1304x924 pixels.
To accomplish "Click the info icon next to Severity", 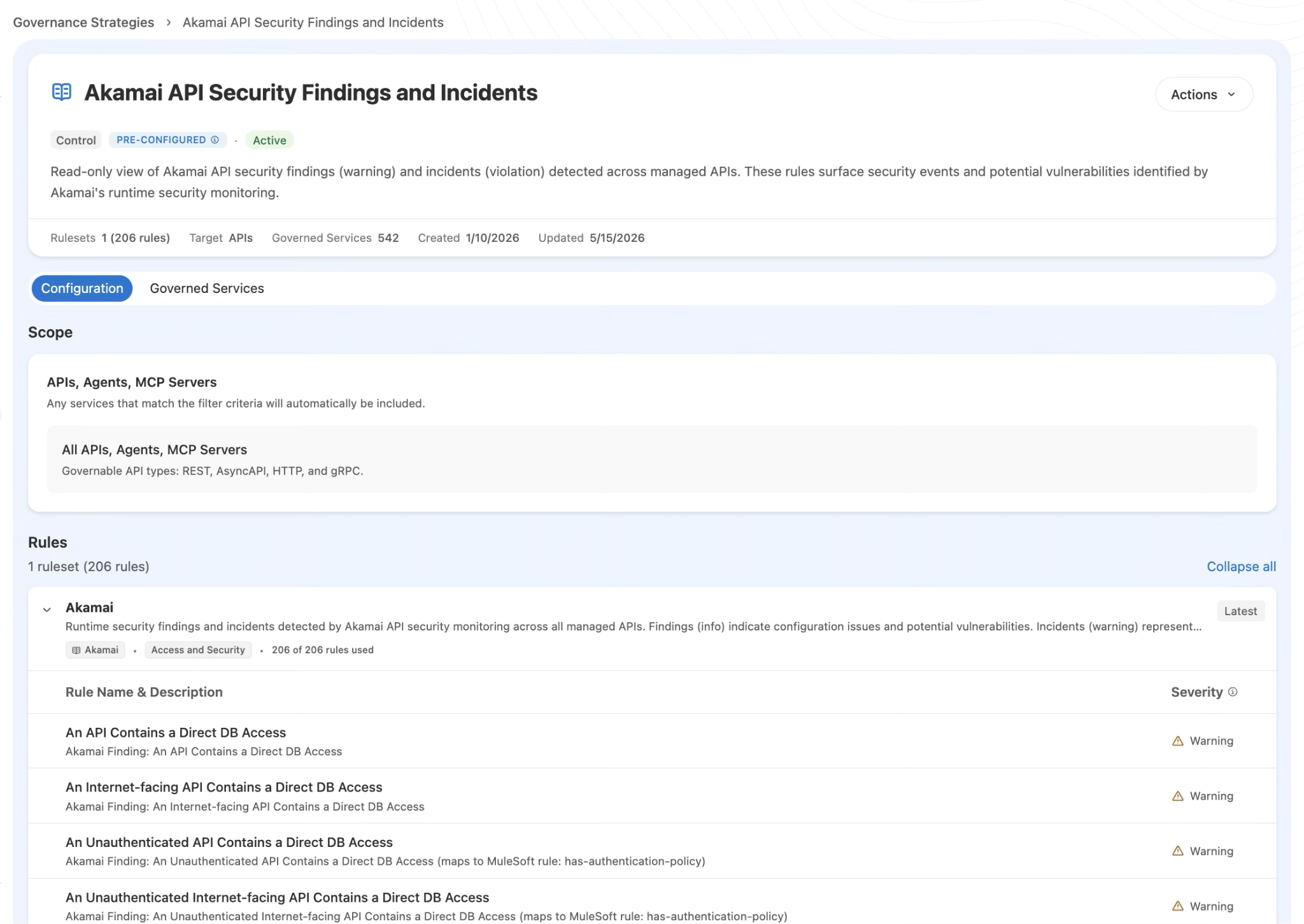I will 1233,692.
